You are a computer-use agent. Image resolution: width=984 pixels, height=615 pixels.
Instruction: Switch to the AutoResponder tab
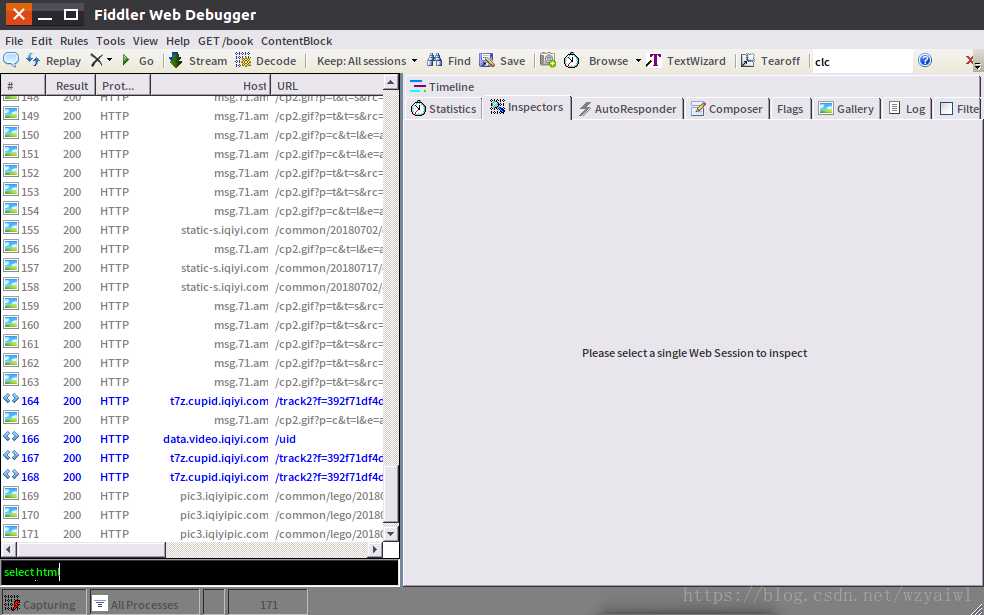coord(627,109)
